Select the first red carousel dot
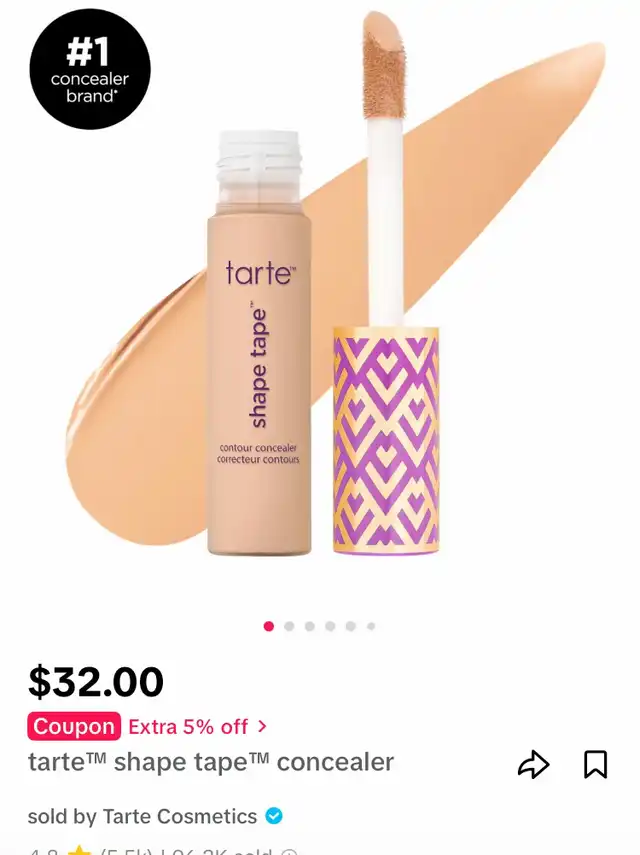Image resolution: width=640 pixels, height=855 pixels. click(x=268, y=626)
